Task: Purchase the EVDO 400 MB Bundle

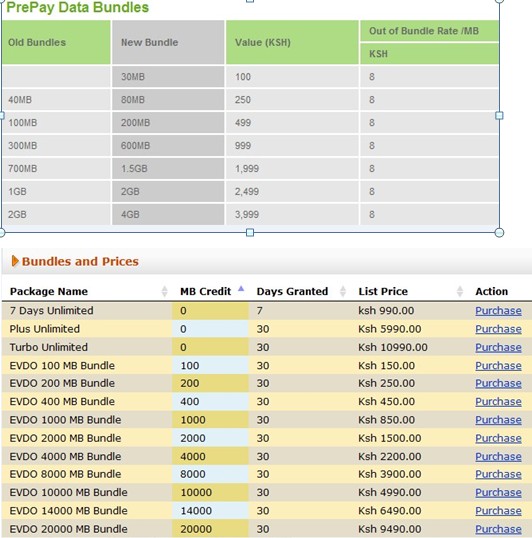Action: click(498, 402)
